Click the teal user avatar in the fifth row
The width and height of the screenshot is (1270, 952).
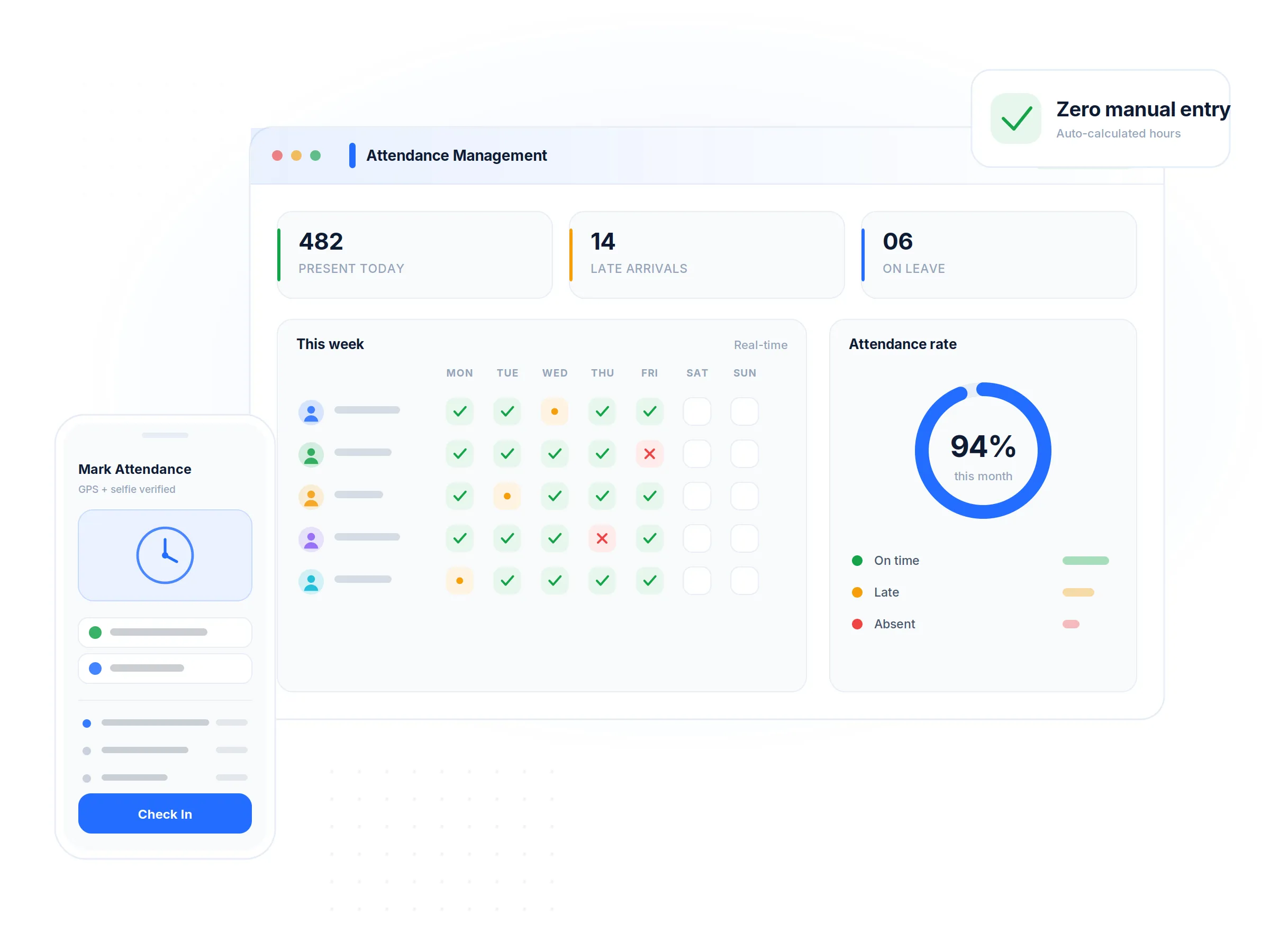click(311, 581)
